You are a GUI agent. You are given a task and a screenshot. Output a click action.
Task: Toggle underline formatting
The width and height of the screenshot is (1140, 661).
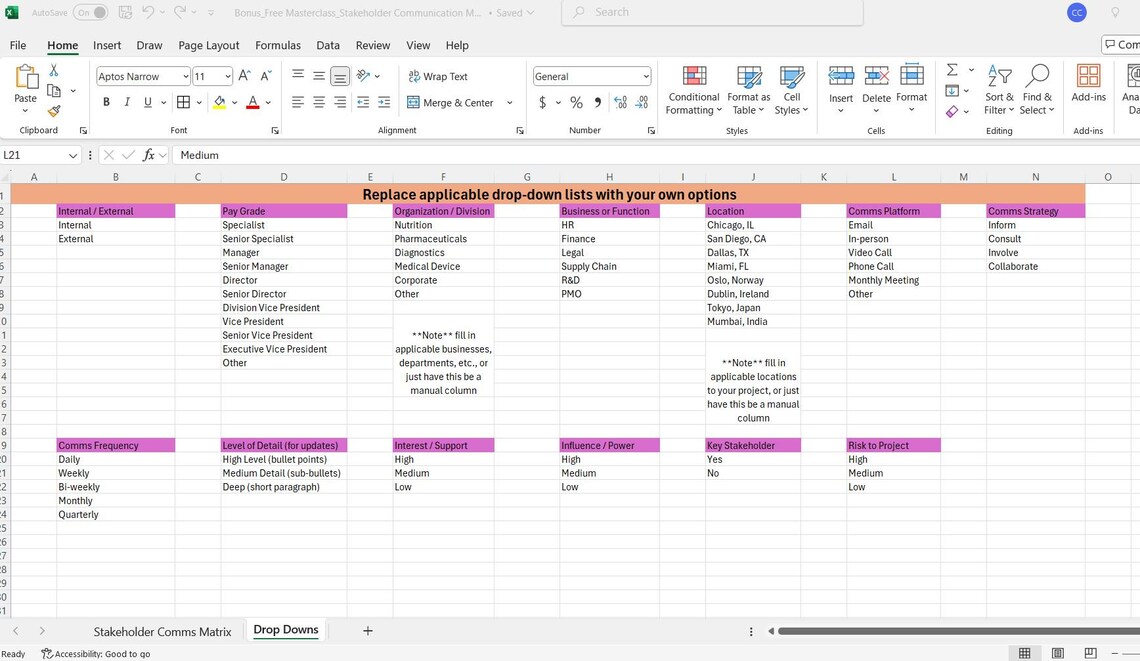coord(147,101)
